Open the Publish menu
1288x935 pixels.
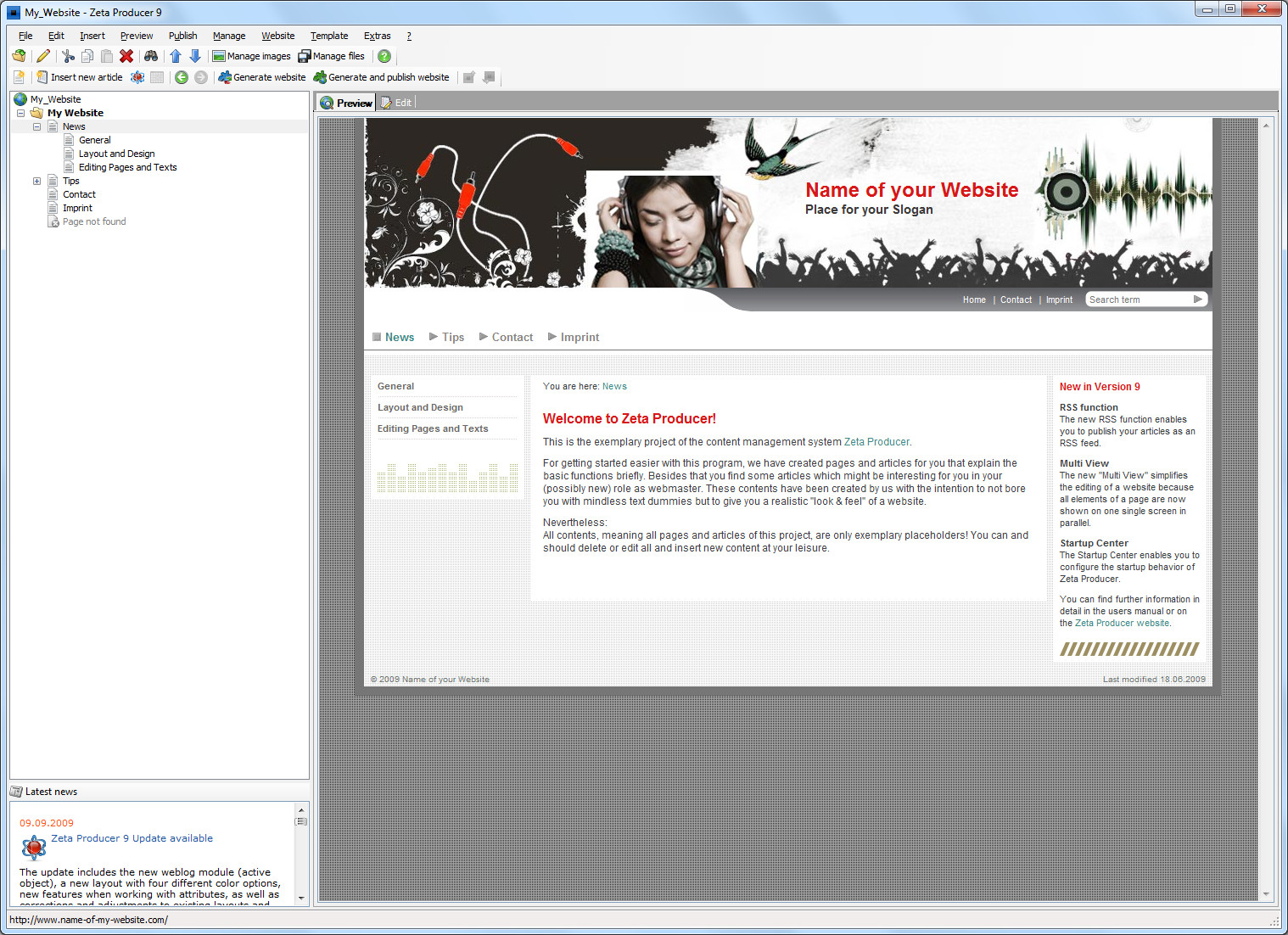182,36
